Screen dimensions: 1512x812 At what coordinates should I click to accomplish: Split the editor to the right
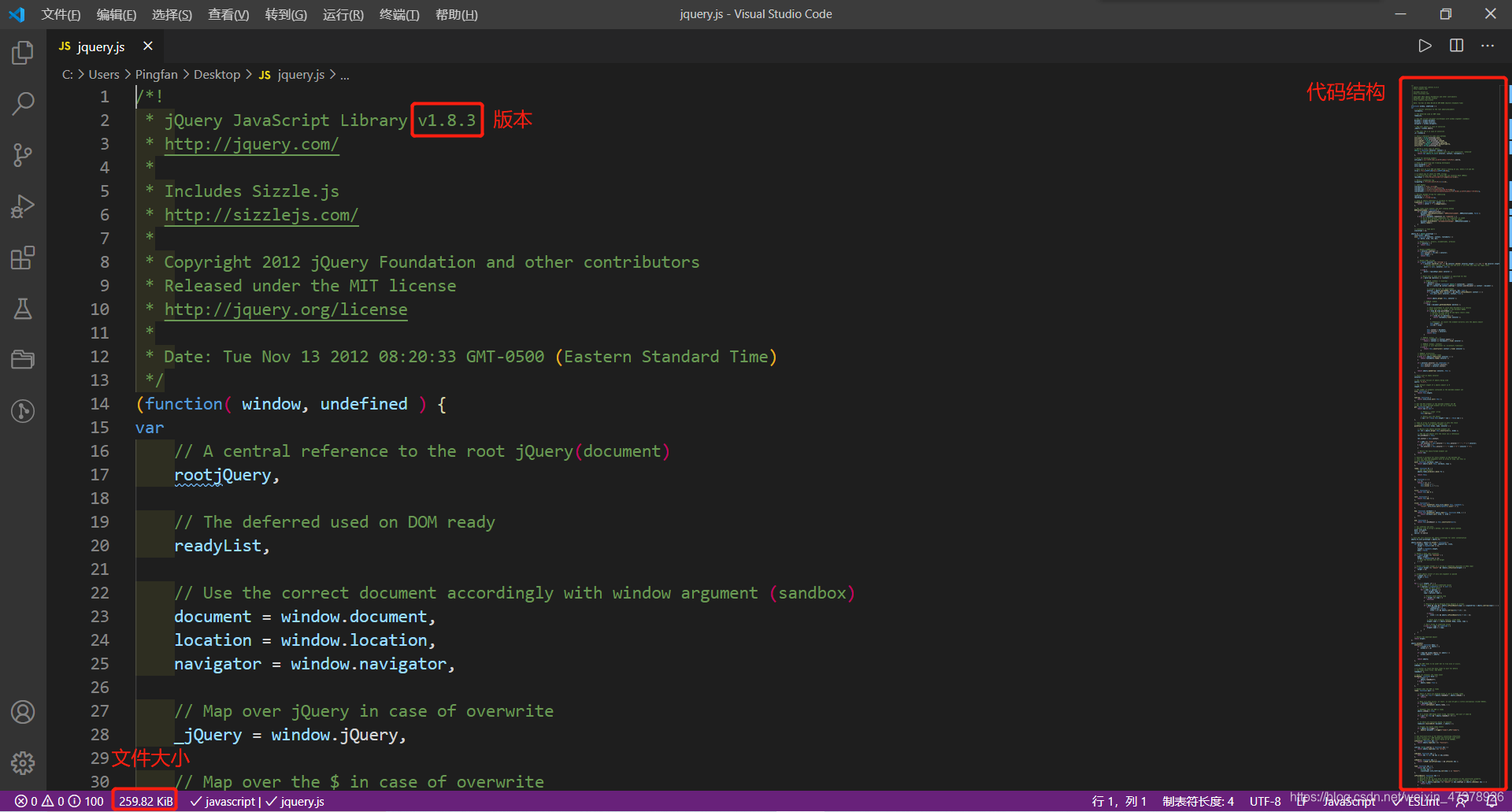(1457, 46)
